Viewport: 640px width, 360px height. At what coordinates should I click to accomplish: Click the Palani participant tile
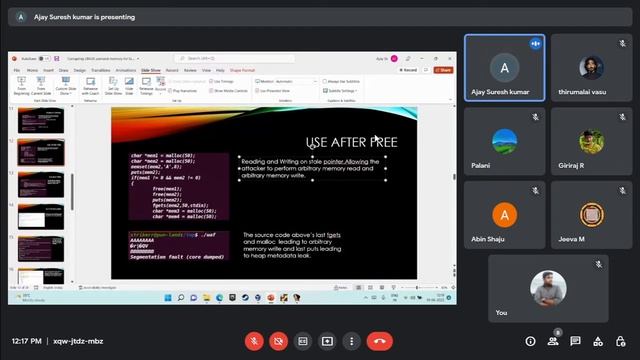pos(504,141)
